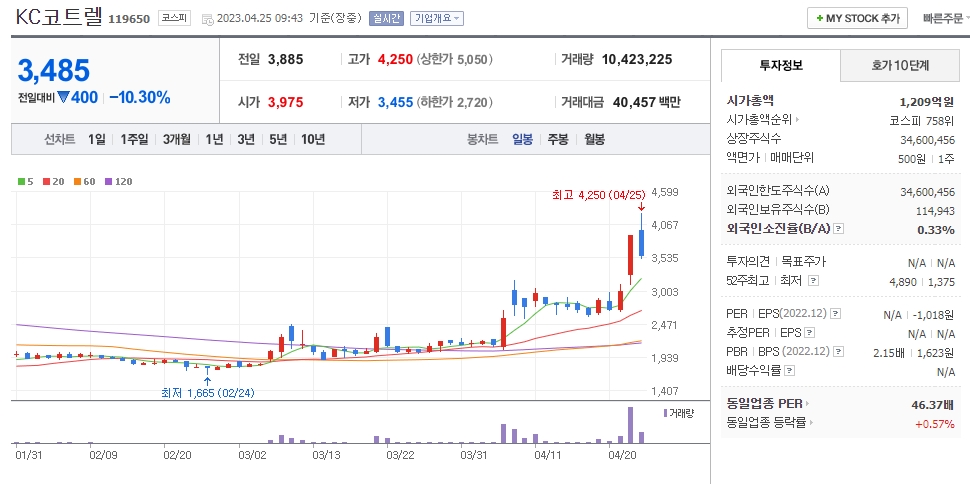Click the 저가 value 3,455
Image resolution: width=970 pixels, height=484 pixels.
[x=395, y=102]
